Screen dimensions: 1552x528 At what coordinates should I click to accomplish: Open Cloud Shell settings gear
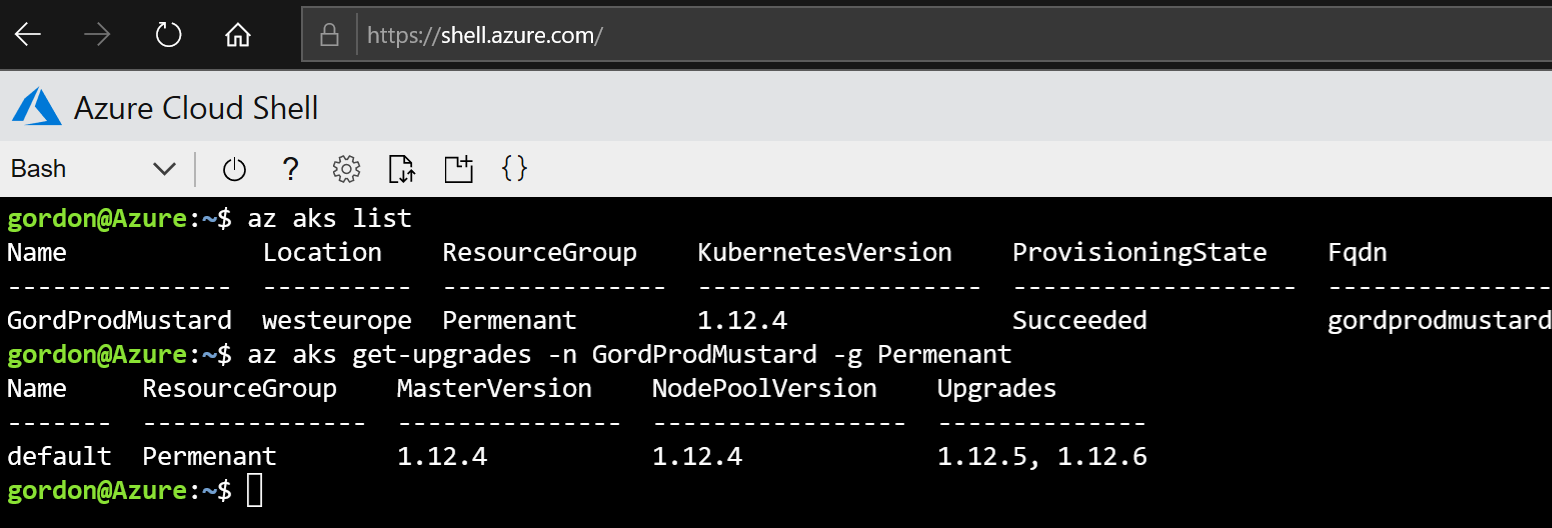(346, 169)
